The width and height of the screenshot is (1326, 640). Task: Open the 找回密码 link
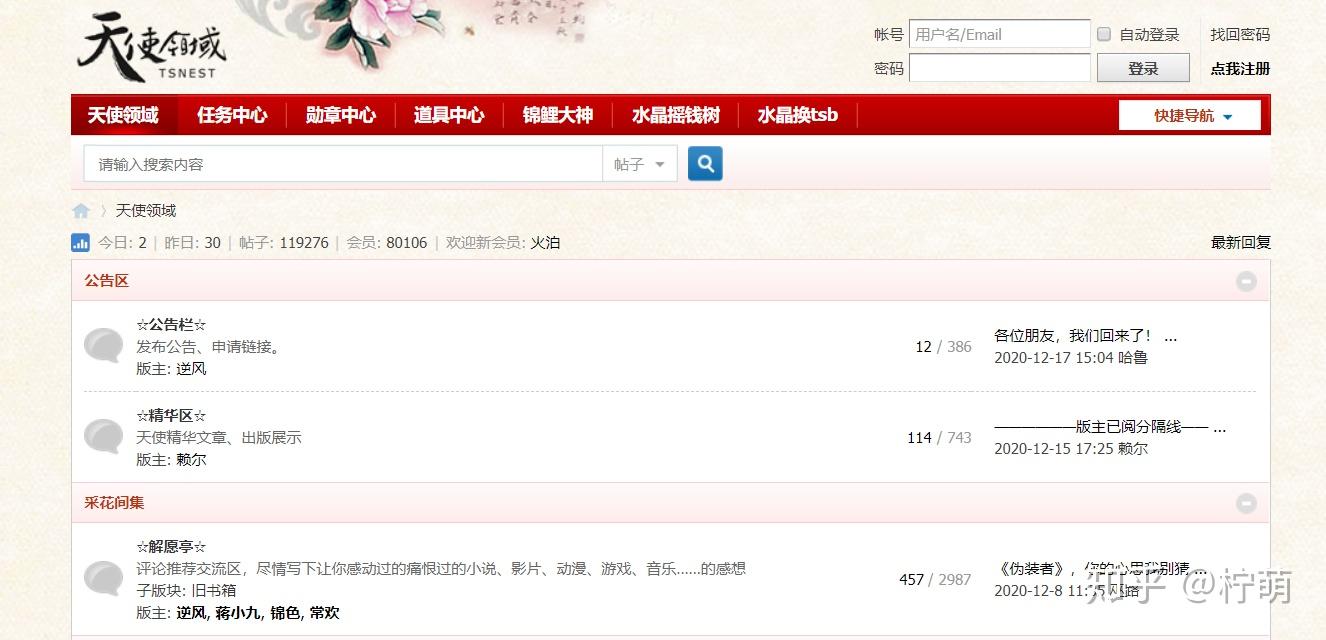pos(1240,34)
